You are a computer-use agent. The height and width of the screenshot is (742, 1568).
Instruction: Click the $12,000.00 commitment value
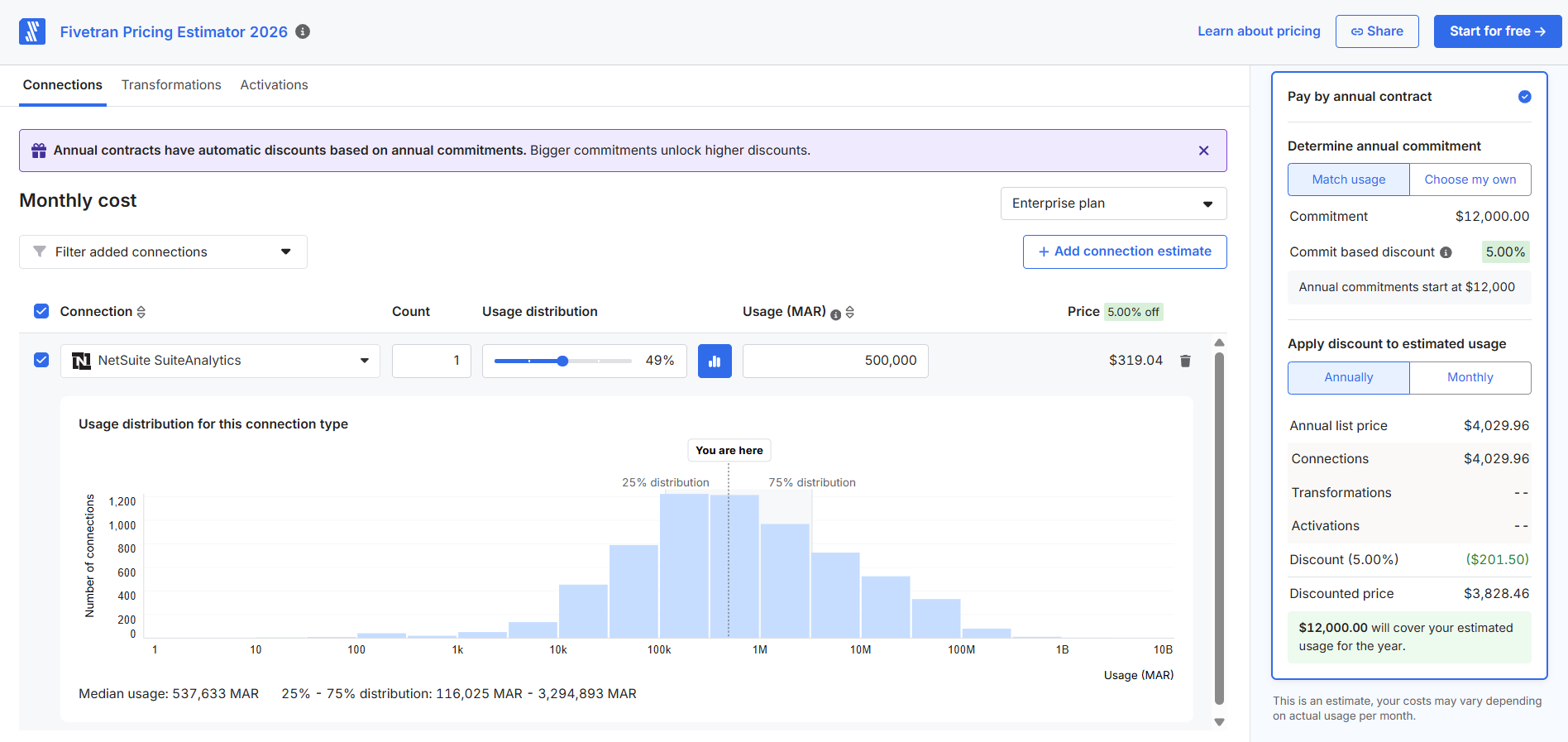pos(1492,217)
